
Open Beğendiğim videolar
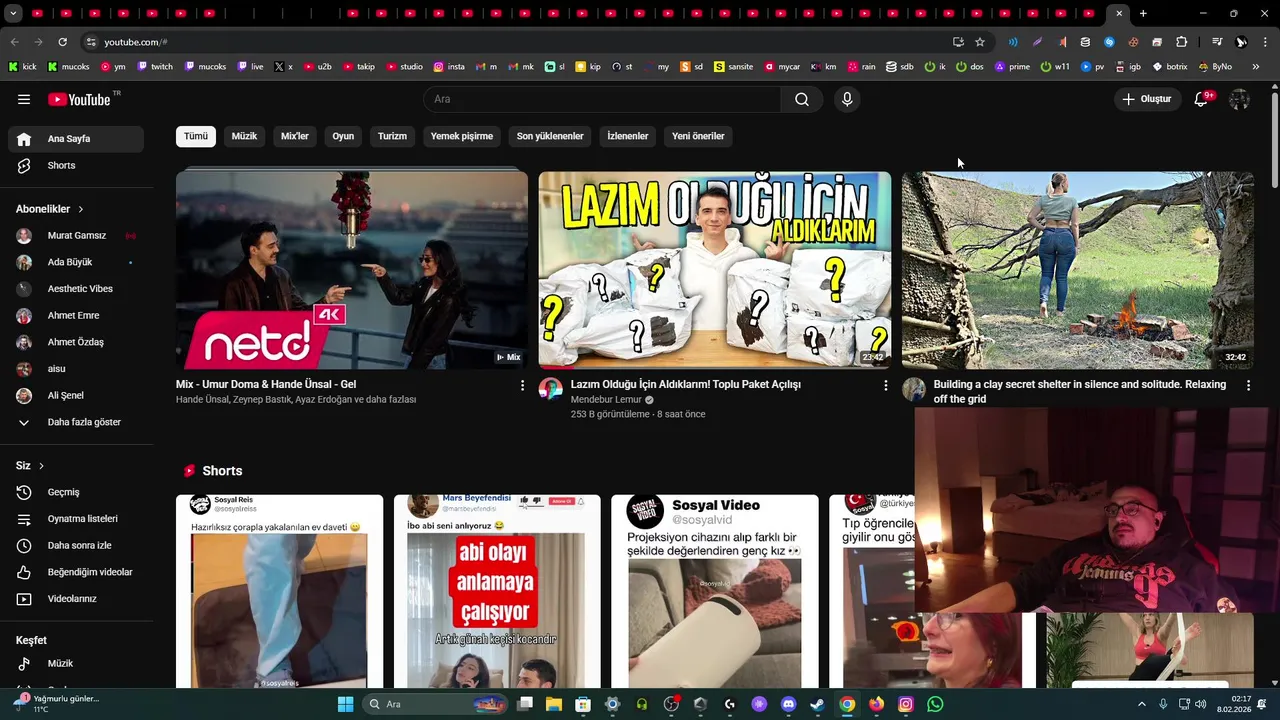[x=76, y=572]
